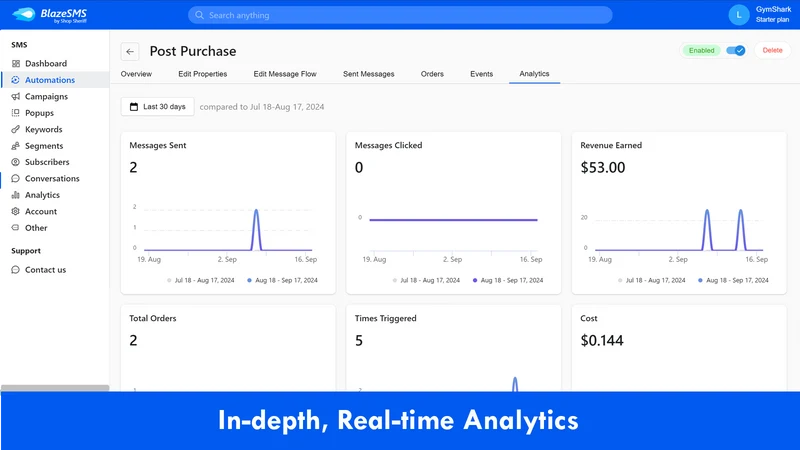The height and width of the screenshot is (450, 800).
Task: Toggle Aug 18 - Sep 17 legend in Messages Sent
Action: tap(282, 280)
